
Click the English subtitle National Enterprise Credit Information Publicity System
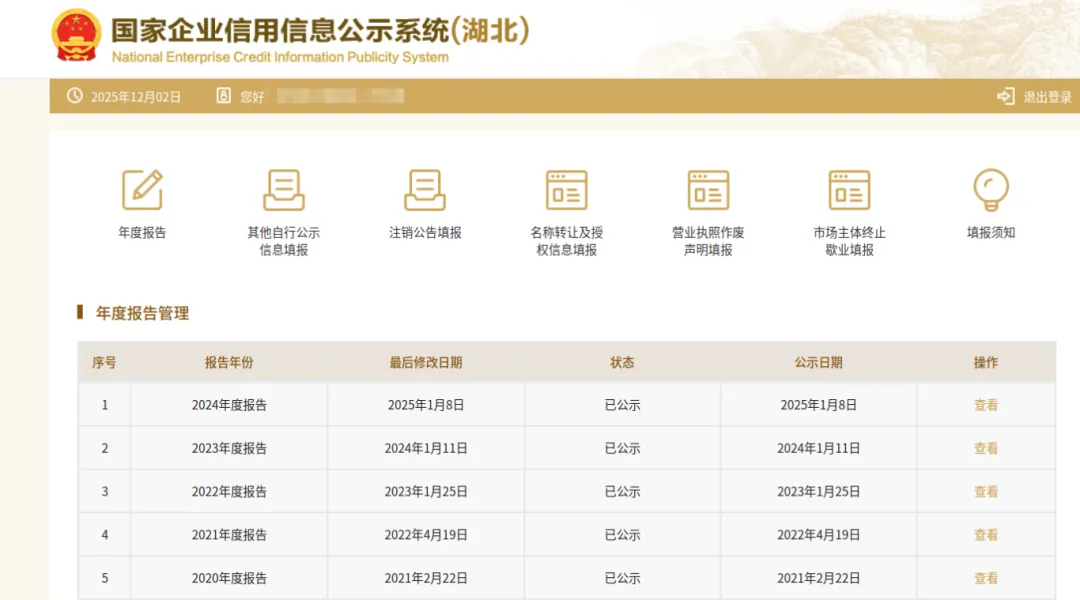(x=280, y=57)
